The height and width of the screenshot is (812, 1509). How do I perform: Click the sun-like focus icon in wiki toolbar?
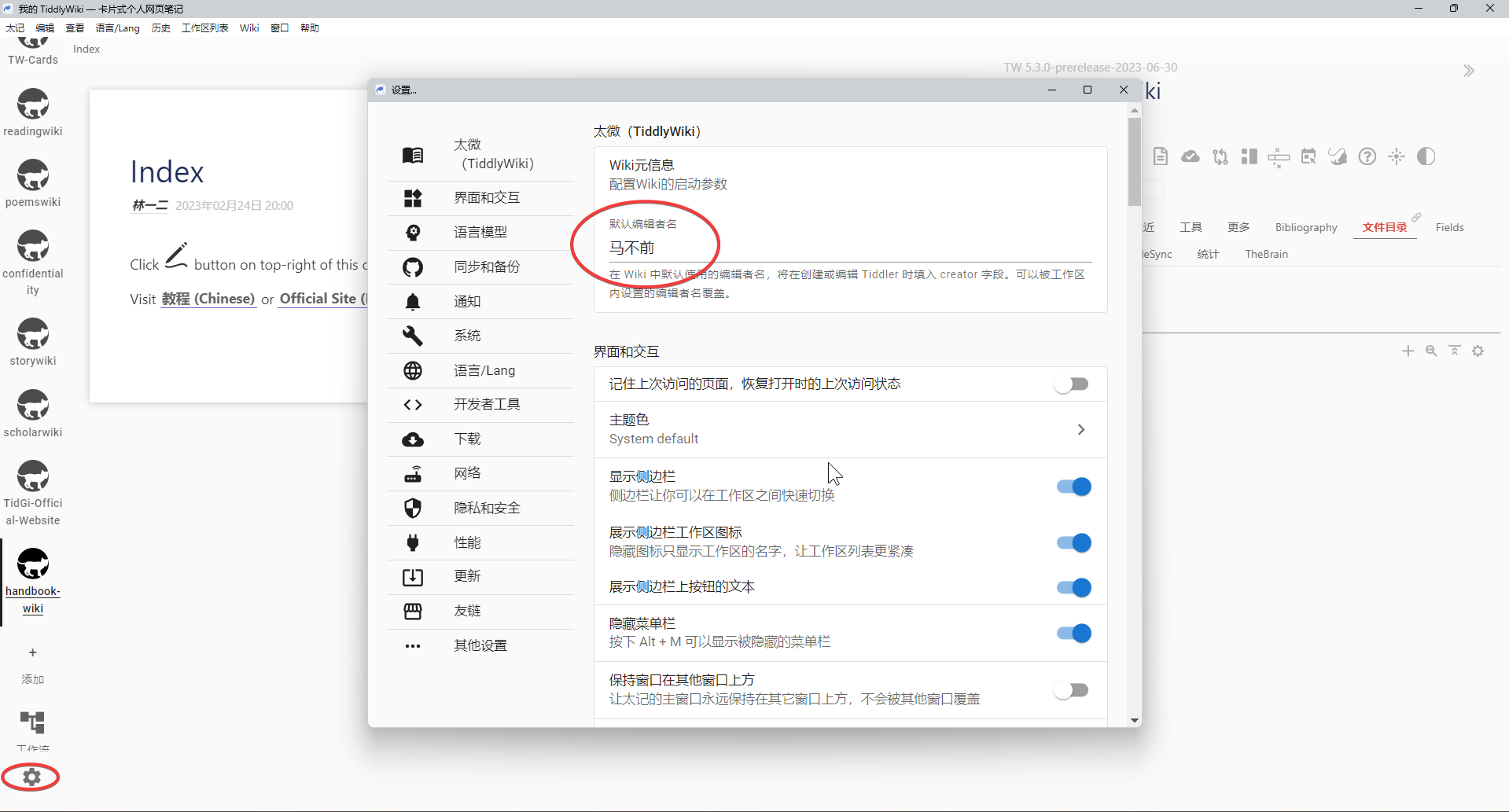(1397, 156)
